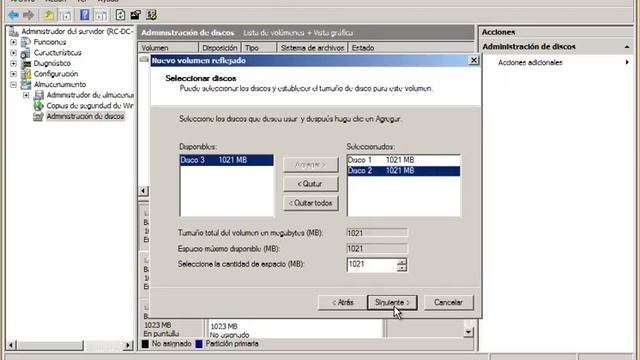Expand the Características tree node
The image size is (640, 360).
point(13,53)
